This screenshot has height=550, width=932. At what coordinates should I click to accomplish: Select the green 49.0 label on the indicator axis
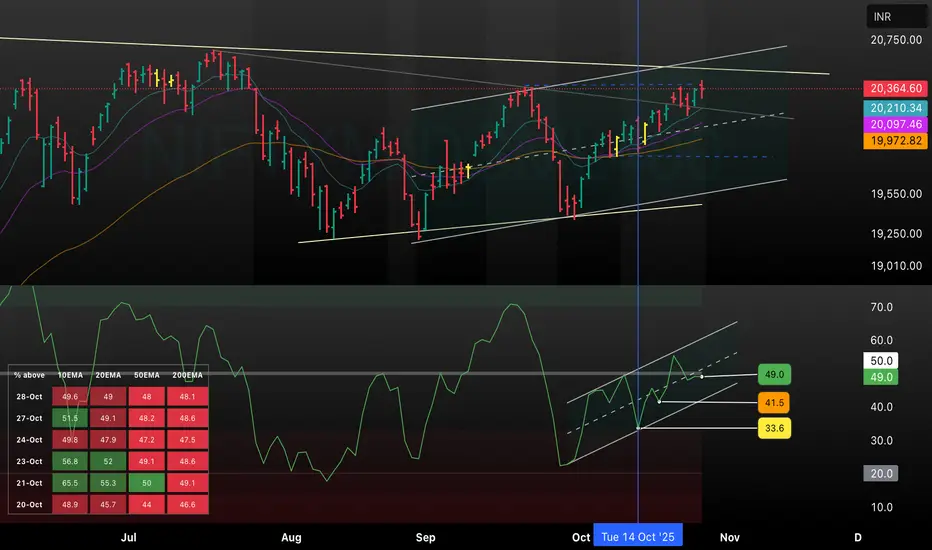[881, 377]
